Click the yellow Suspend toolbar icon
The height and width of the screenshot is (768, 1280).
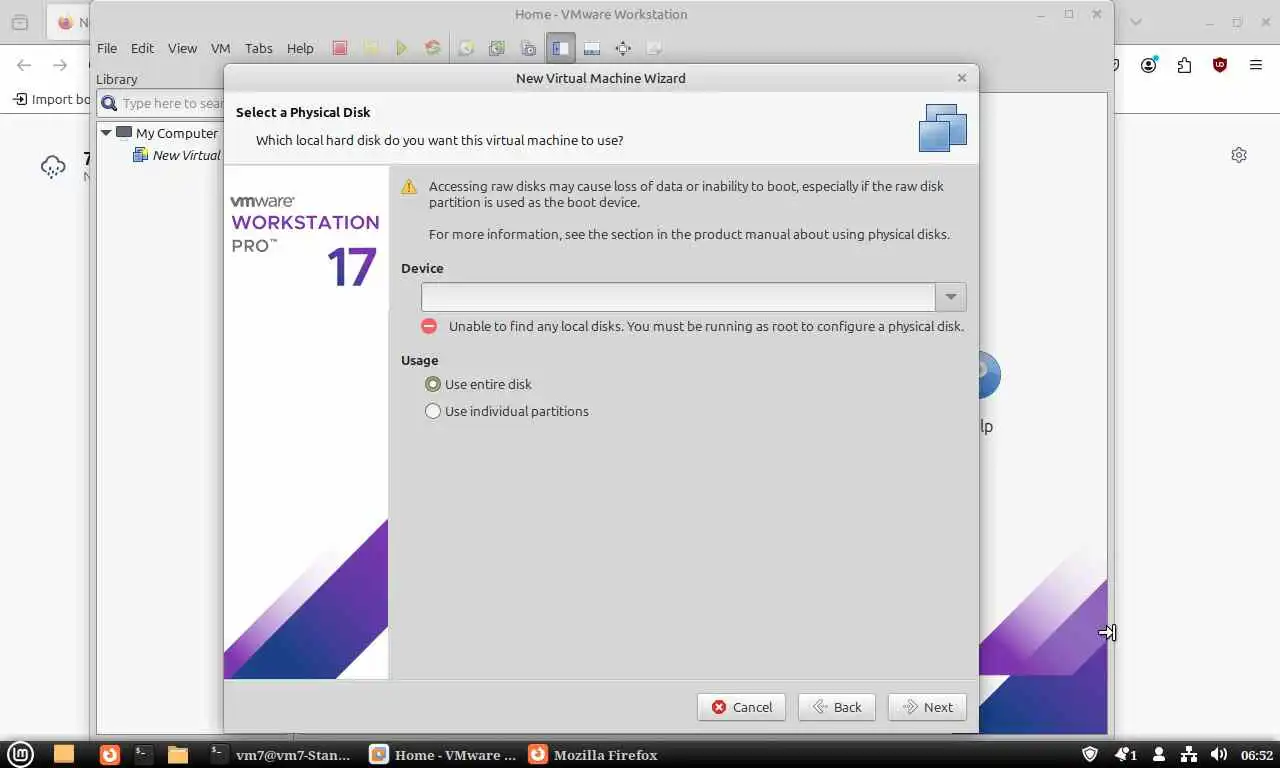tap(371, 48)
